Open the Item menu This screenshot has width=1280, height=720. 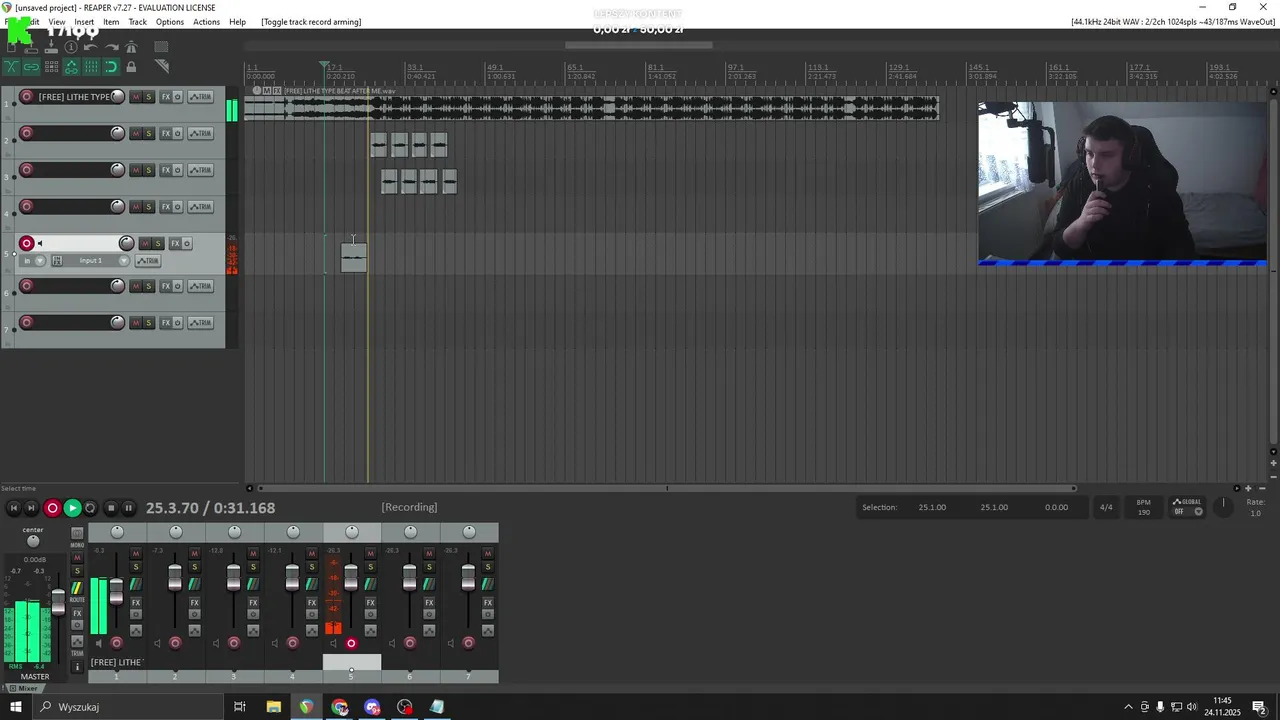(x=111, y=22)
